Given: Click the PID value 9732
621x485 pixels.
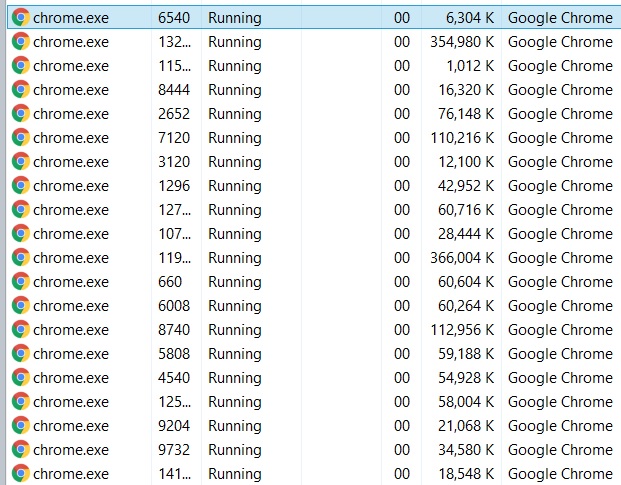Looking at the screenshot, I should click(174, 449).
